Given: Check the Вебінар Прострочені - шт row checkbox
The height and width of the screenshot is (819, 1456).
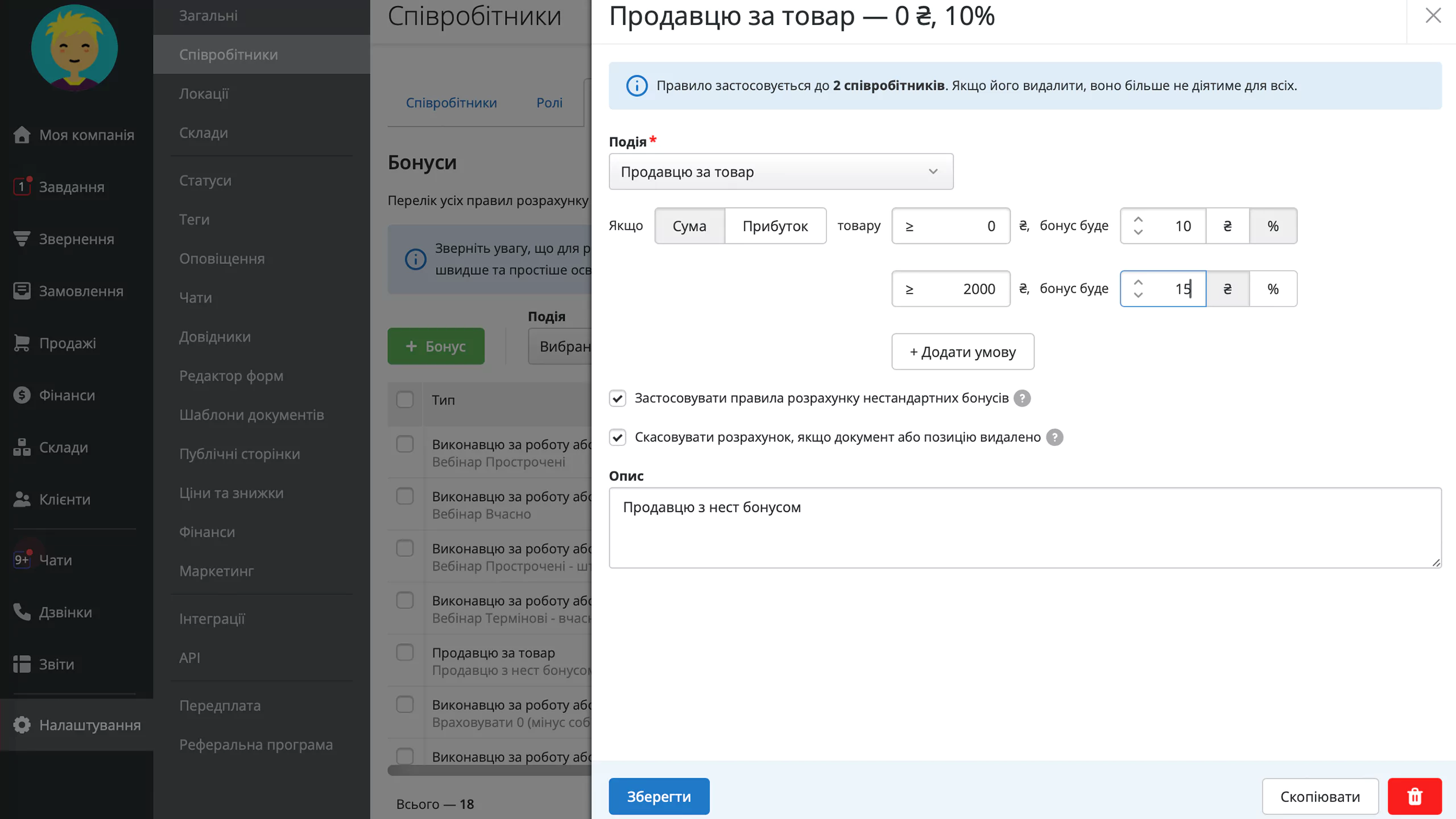Looking at the screenshot, I should click(x=405, y=548).
